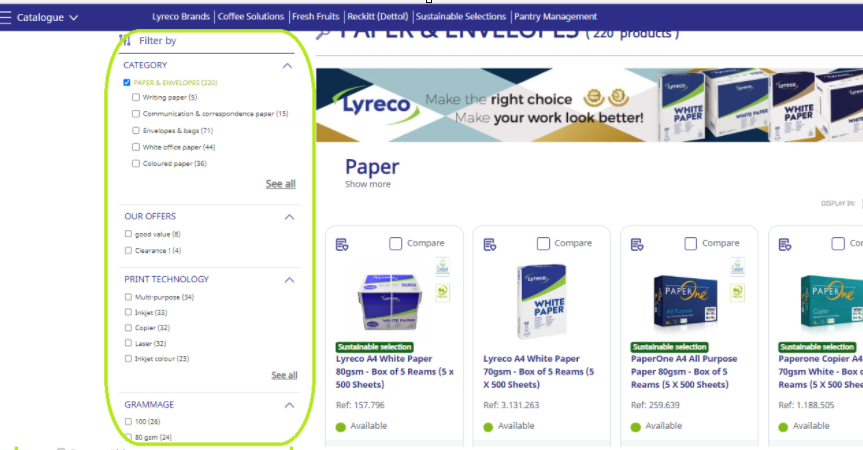Add Lyreco A4 White Paper 70gsm to list icon
Screen dimensions: 863x450
pyautogui.click(x=489, y=244)
